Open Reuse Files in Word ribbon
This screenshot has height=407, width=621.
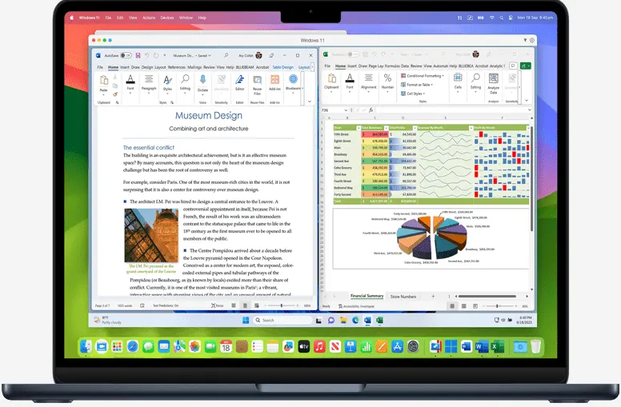coord(257,85)
